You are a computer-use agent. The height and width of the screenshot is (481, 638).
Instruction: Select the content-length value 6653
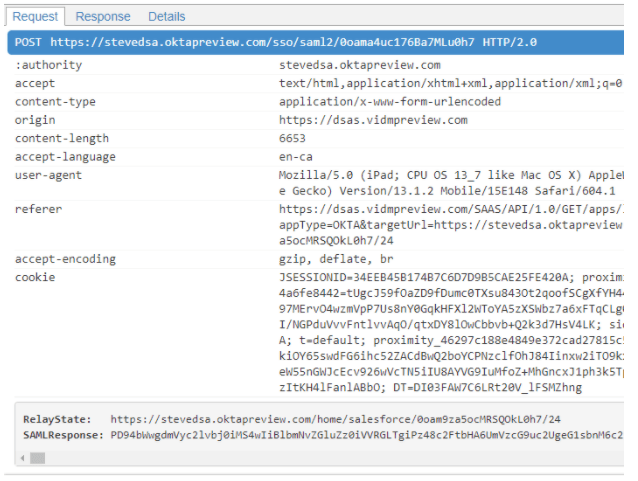click(x=293, y=139)
